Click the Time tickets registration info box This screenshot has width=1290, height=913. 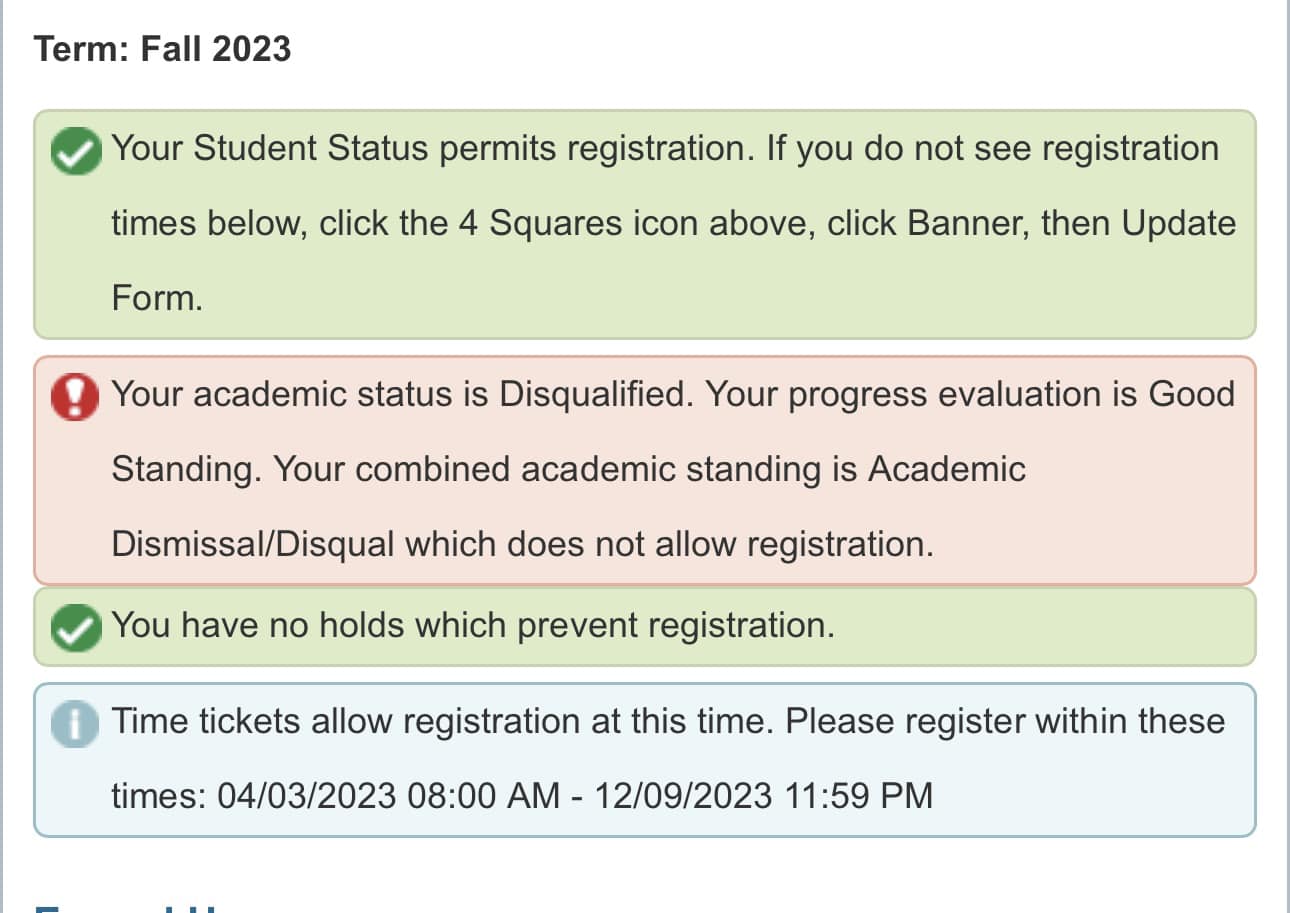pyautogui.click(x=644, y=760)
